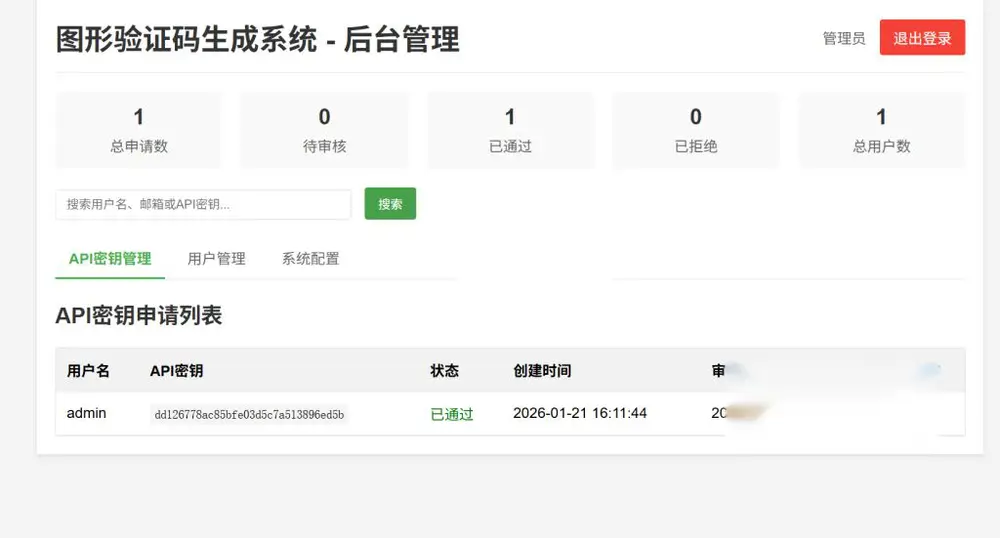Viewport: 1000px width, 538px height.
Task: Click the green 已通过 status in admin row
Action: point(452,414)
